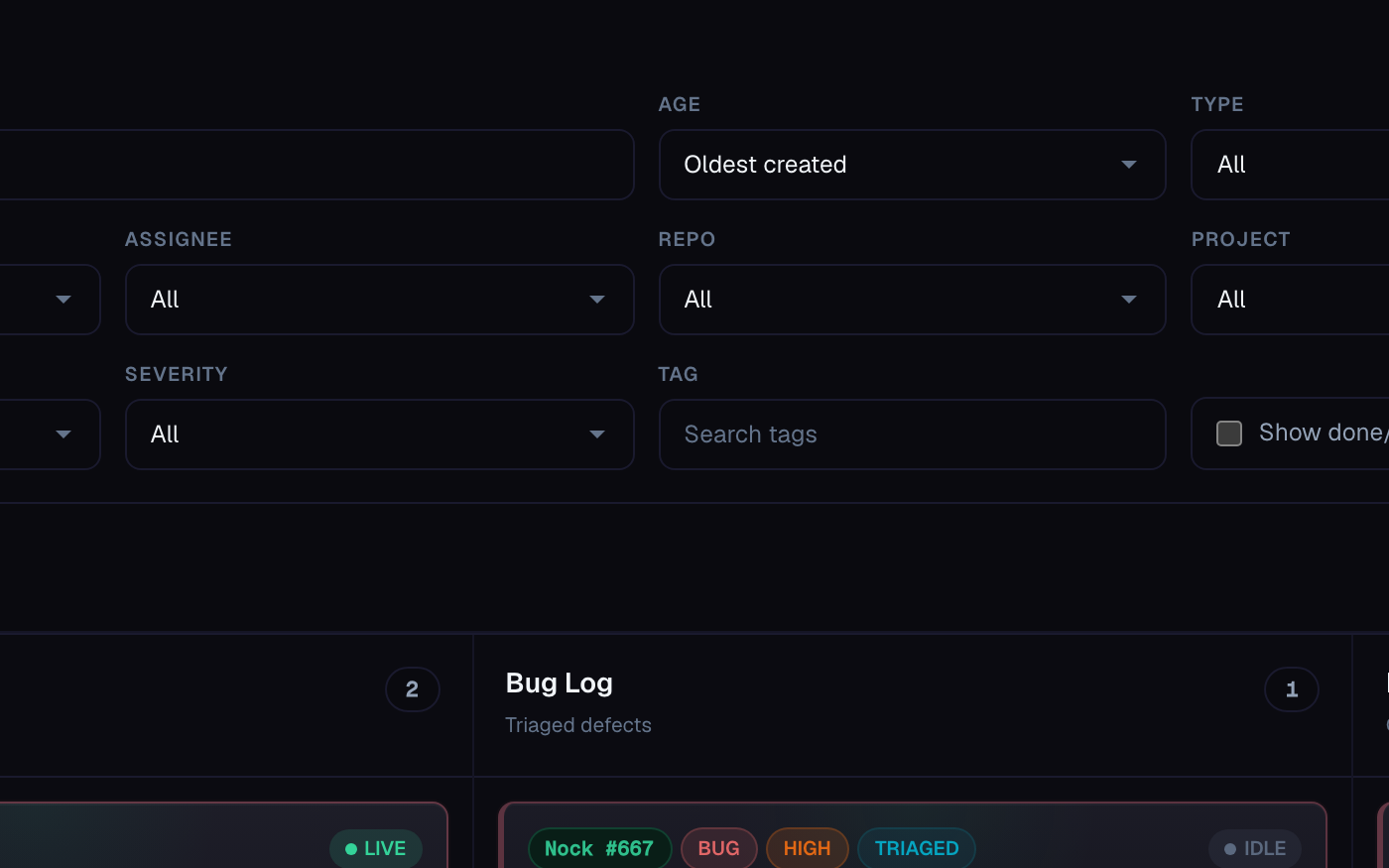This screenshot has height=868, width=1389.
Task: Open the partially visible dropdown left of Severity
Action: [x=50, y=434]
